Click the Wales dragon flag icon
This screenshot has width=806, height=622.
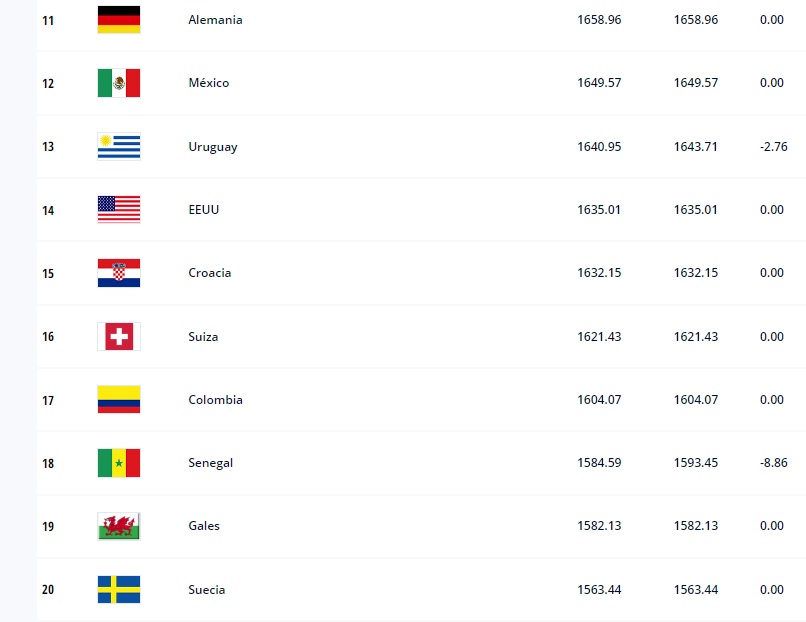coord(119,526)
